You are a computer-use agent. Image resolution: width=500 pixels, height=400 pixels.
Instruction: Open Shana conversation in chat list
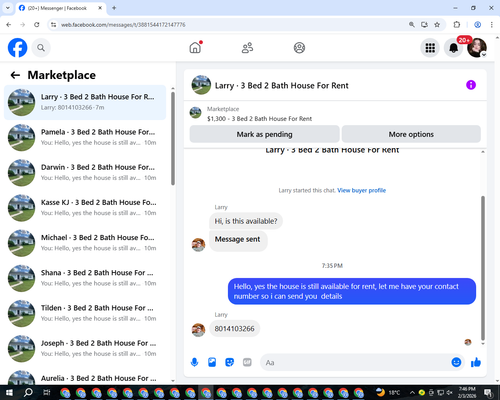pos(85,278)
